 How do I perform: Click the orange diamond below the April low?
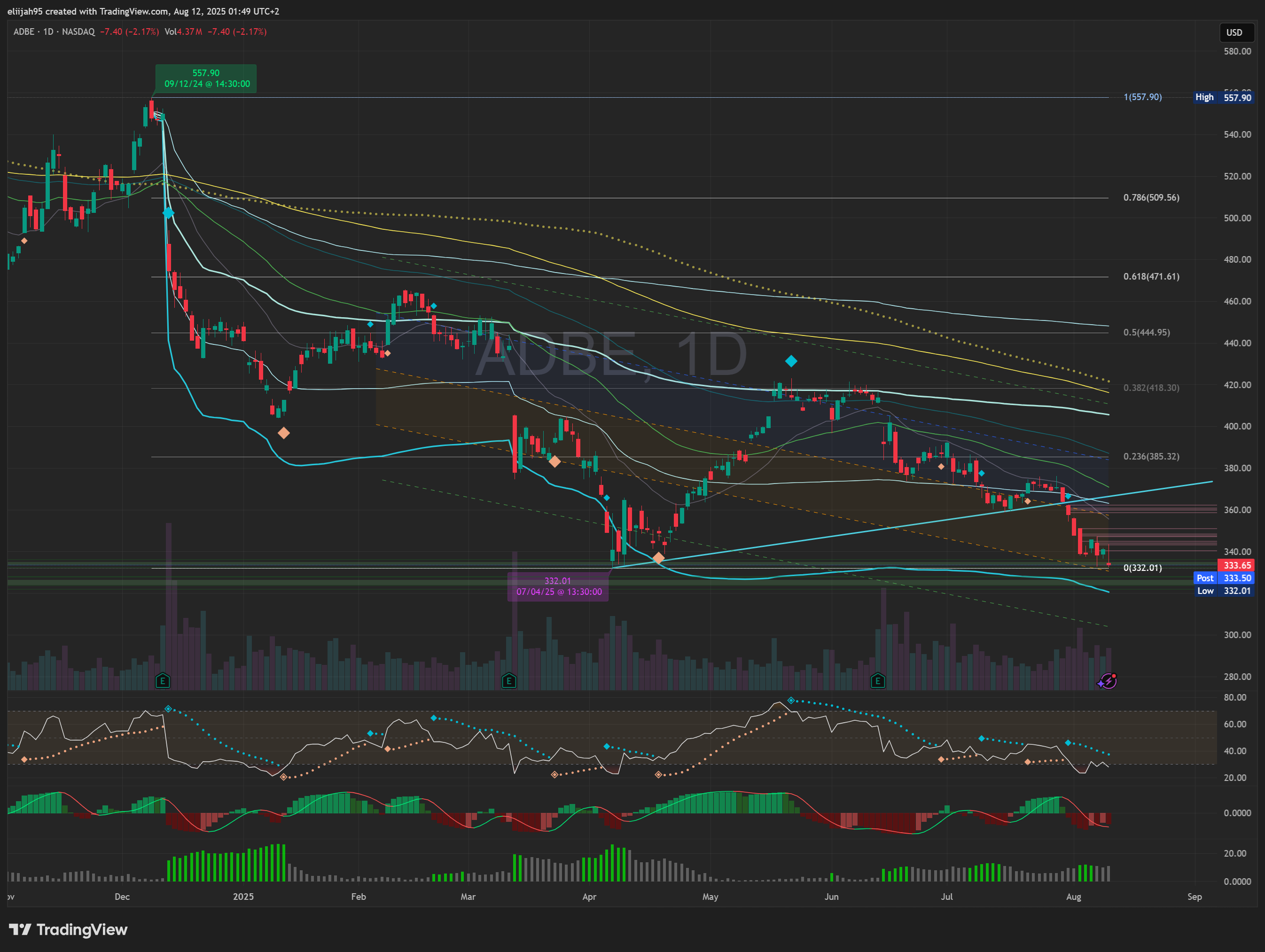click(658, 557)
